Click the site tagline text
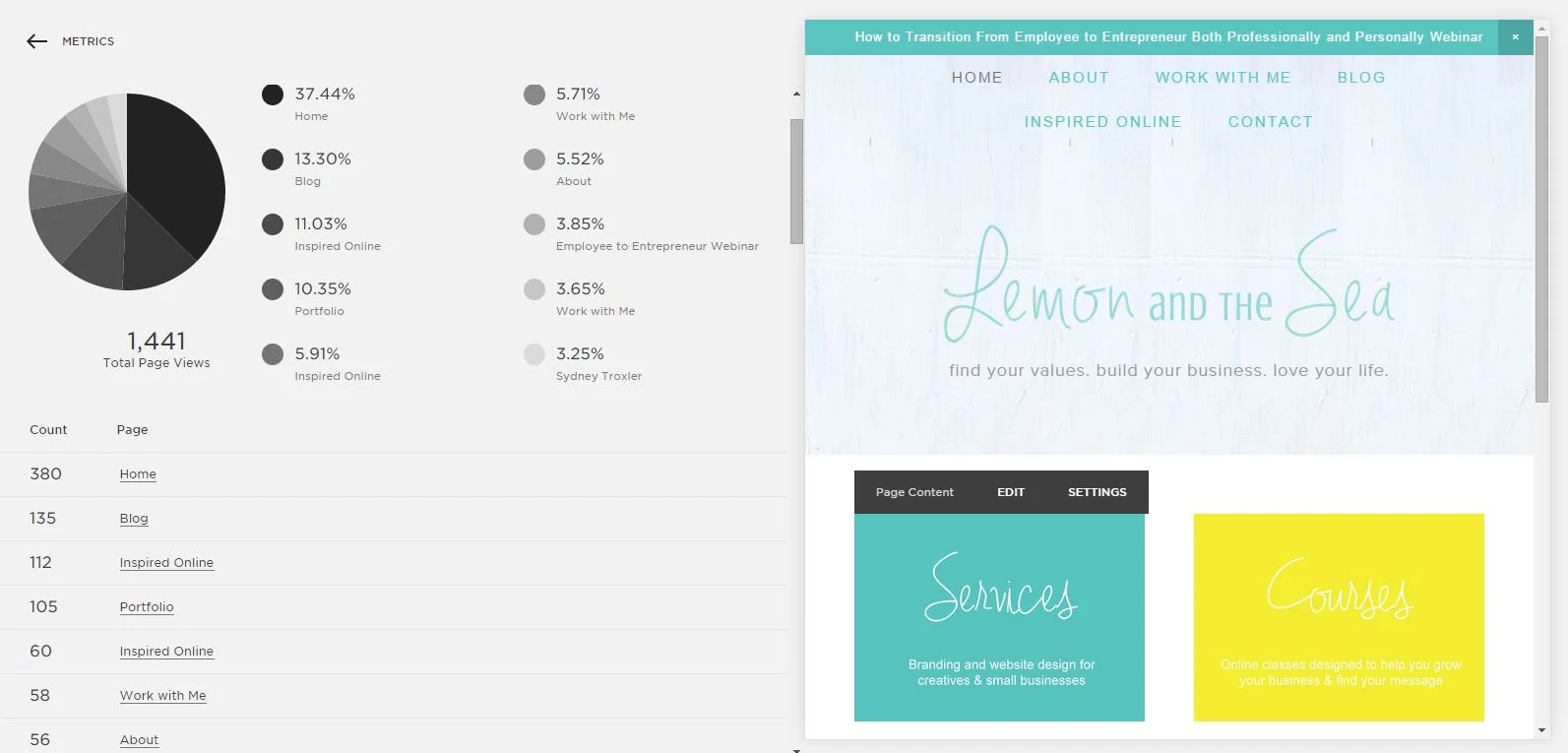 click(1168, 371)
